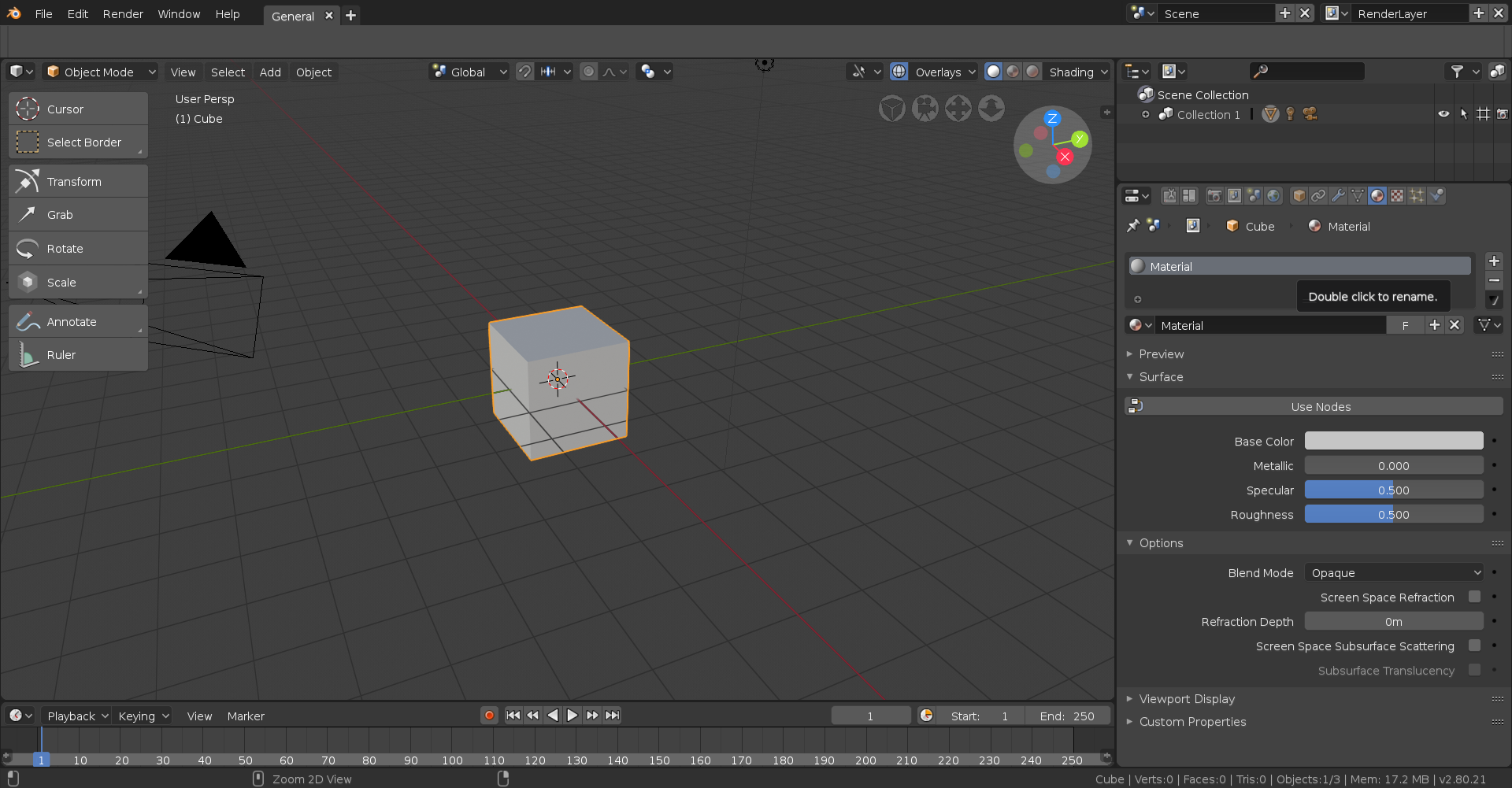The width and height of the screenshot is (1512, 788).
Task: Select the Ruler tool
Action: 78,354
